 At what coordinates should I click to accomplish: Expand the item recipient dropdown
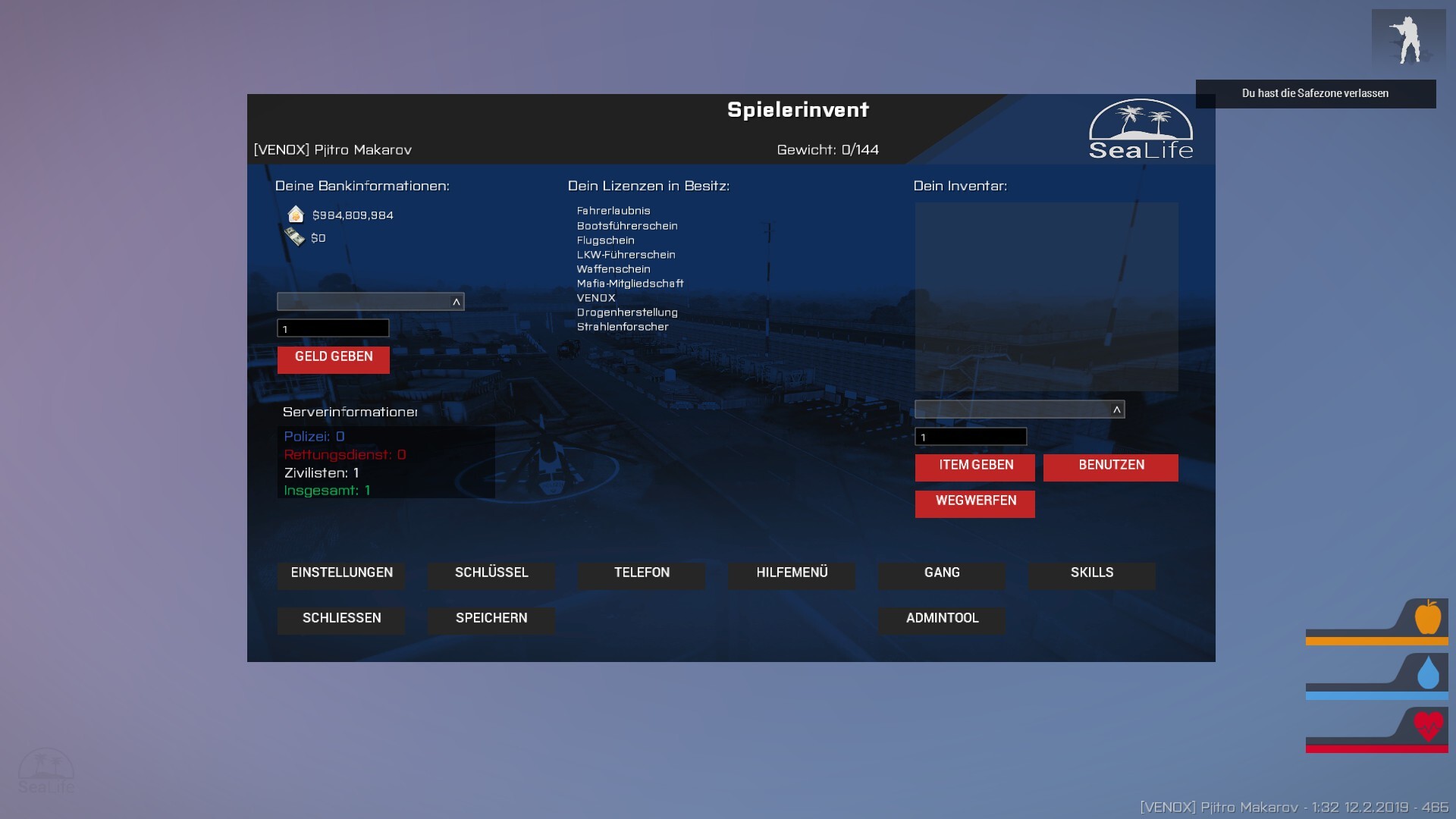point(1116,409)
